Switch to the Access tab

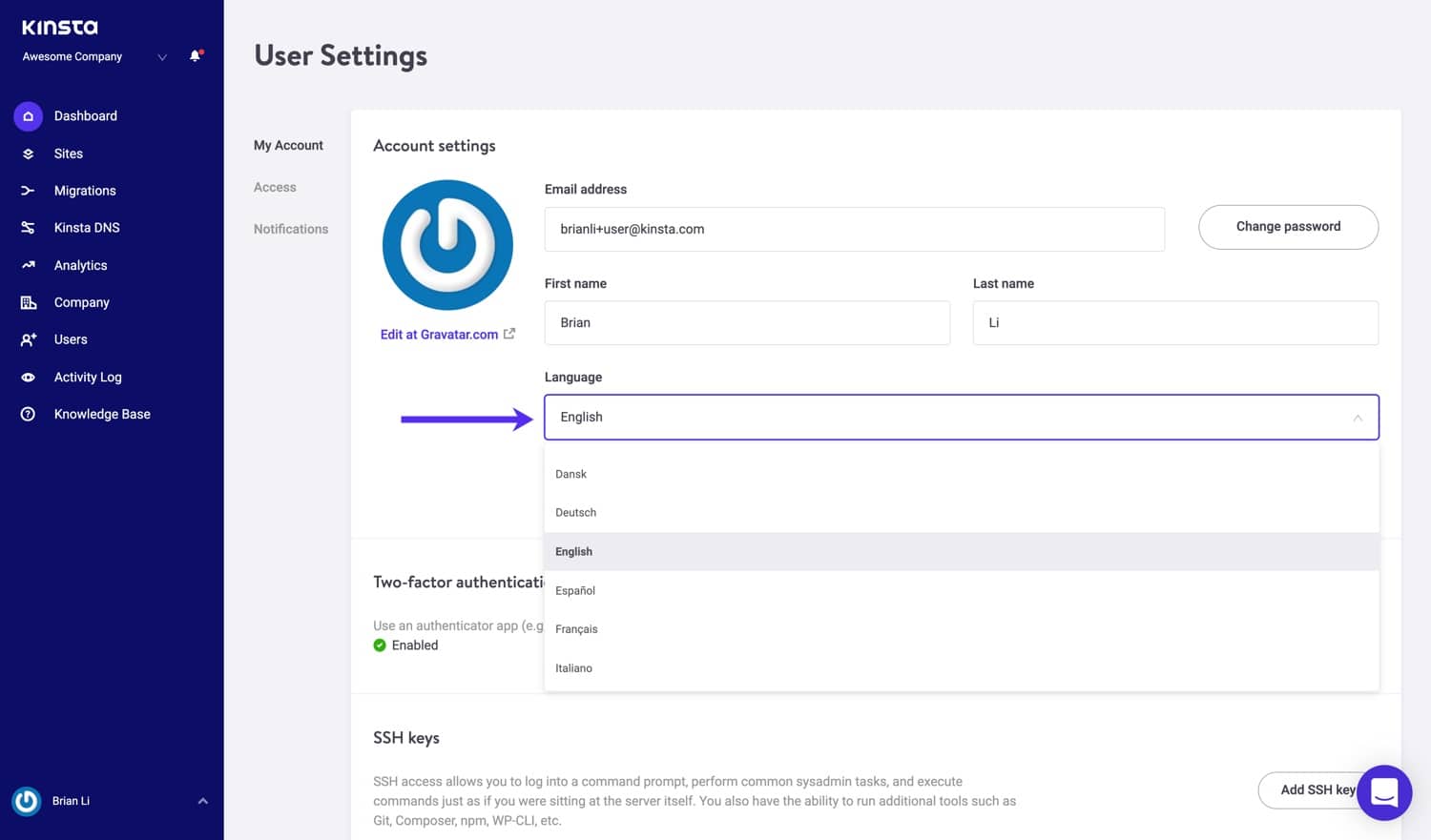(x=275, y=188)
